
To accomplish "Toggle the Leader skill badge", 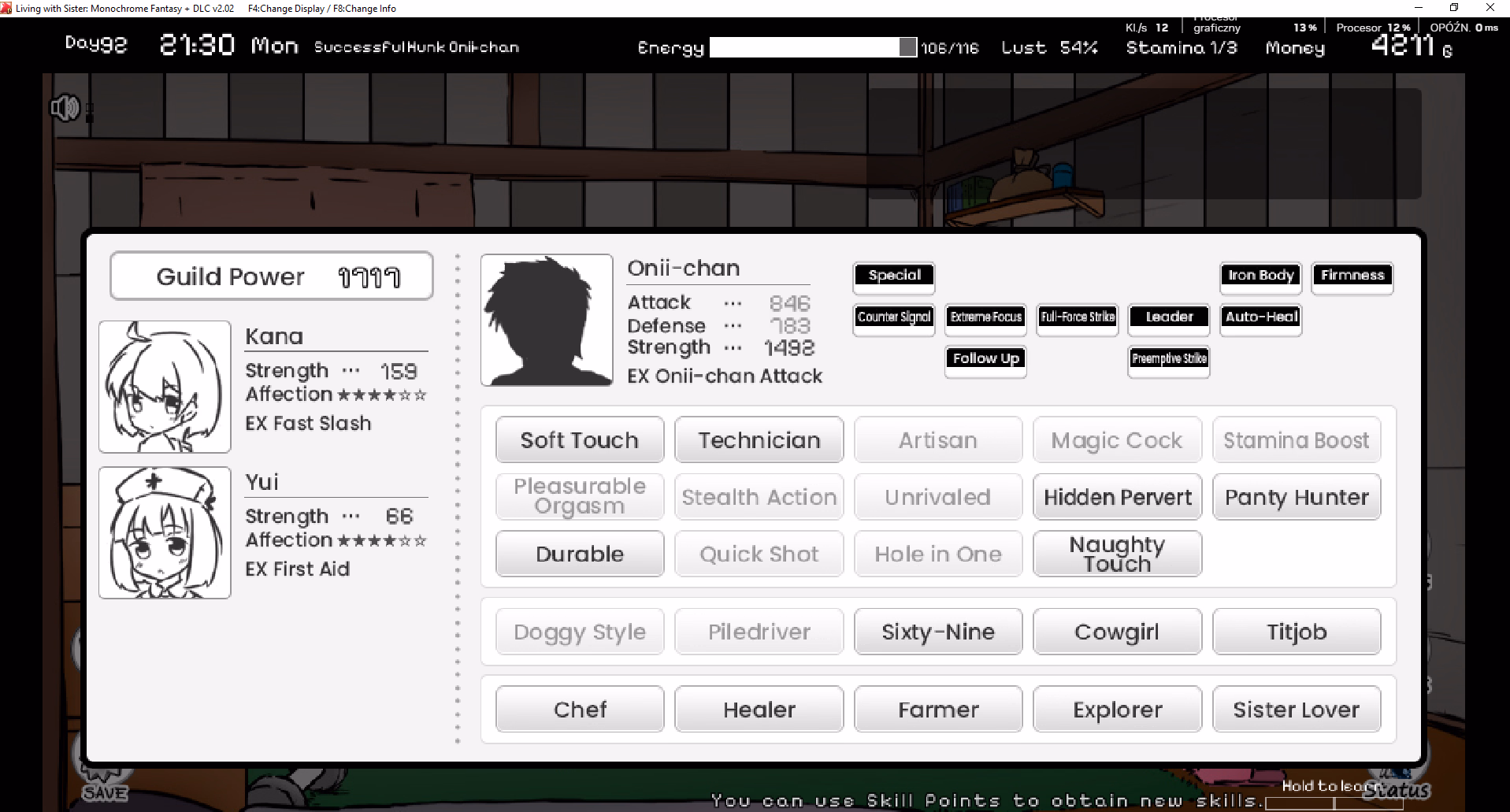I will 1169,317.
